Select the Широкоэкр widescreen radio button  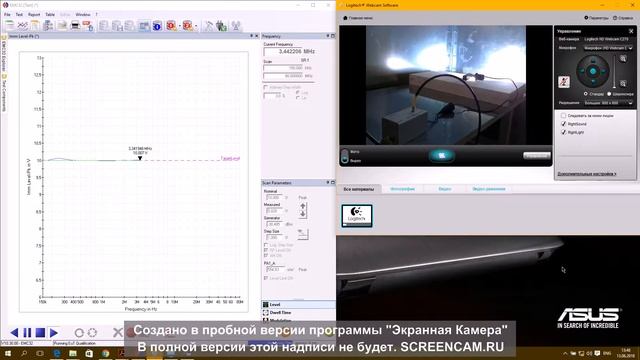(609, 94)
